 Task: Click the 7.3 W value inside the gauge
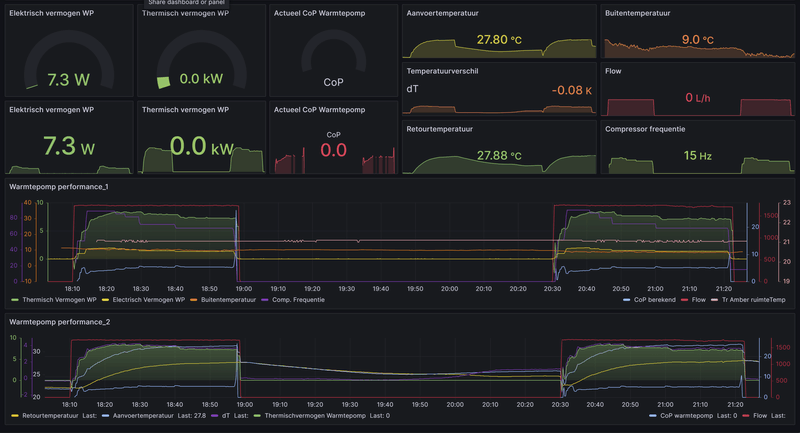tap(68, 80)
